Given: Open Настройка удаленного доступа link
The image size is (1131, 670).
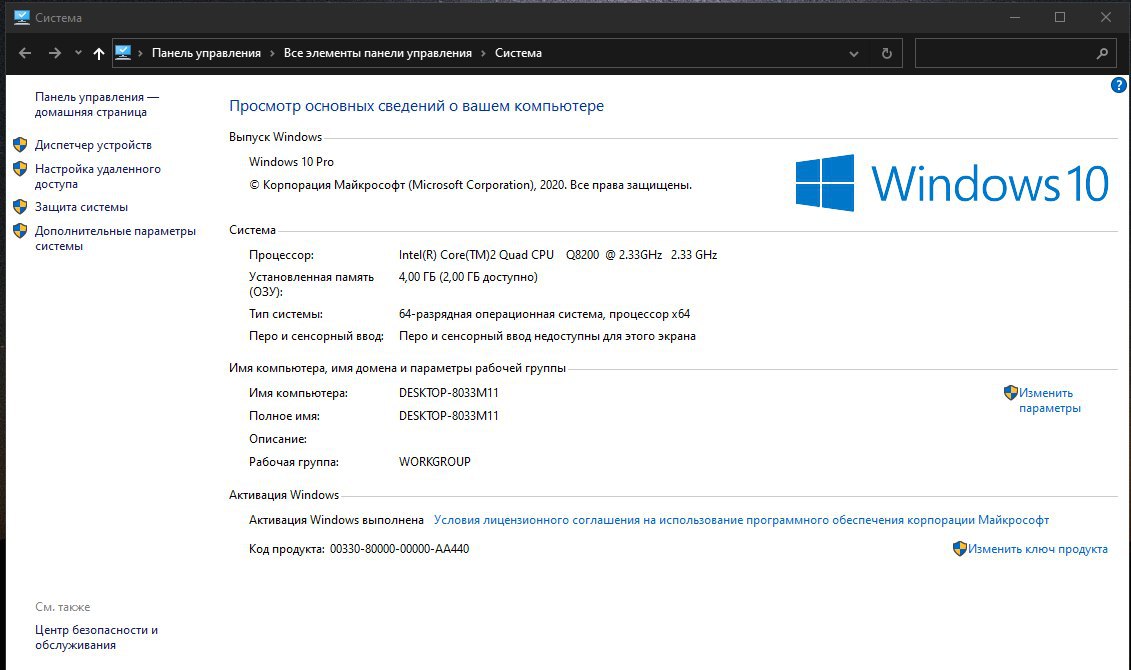Looking at the screenshot, I should pos(97,176).
